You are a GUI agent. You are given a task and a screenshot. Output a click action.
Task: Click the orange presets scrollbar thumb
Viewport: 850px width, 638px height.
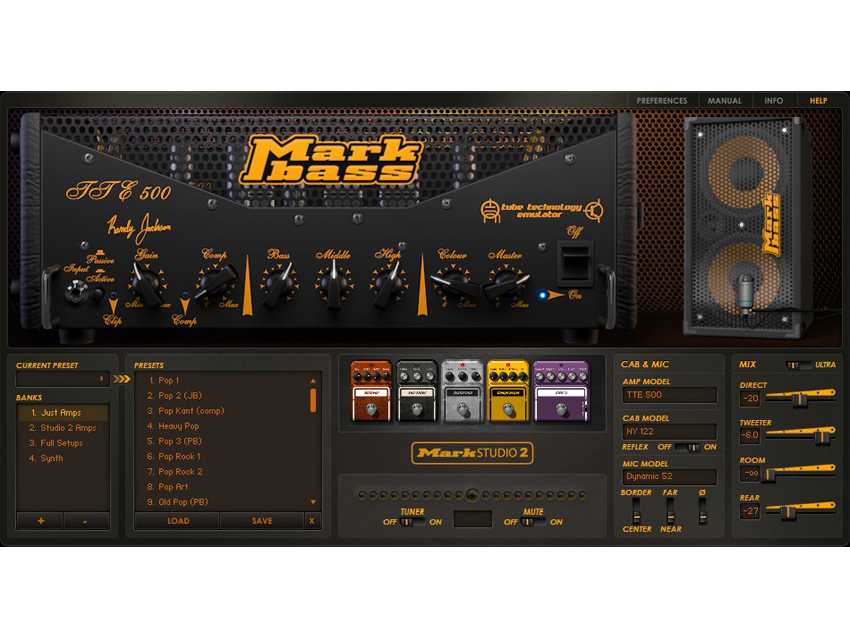click(x=313, y=400)
